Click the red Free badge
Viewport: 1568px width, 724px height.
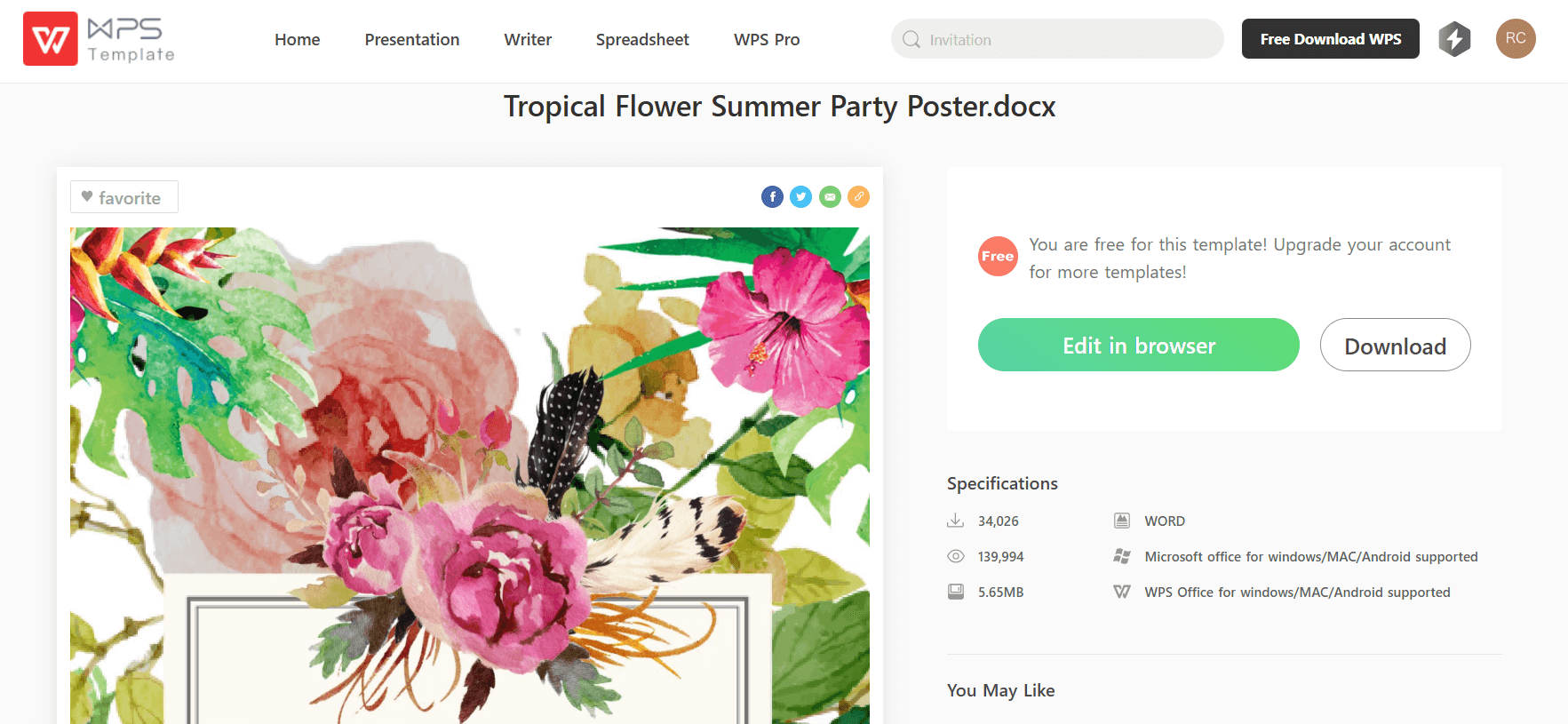point(998,256)
